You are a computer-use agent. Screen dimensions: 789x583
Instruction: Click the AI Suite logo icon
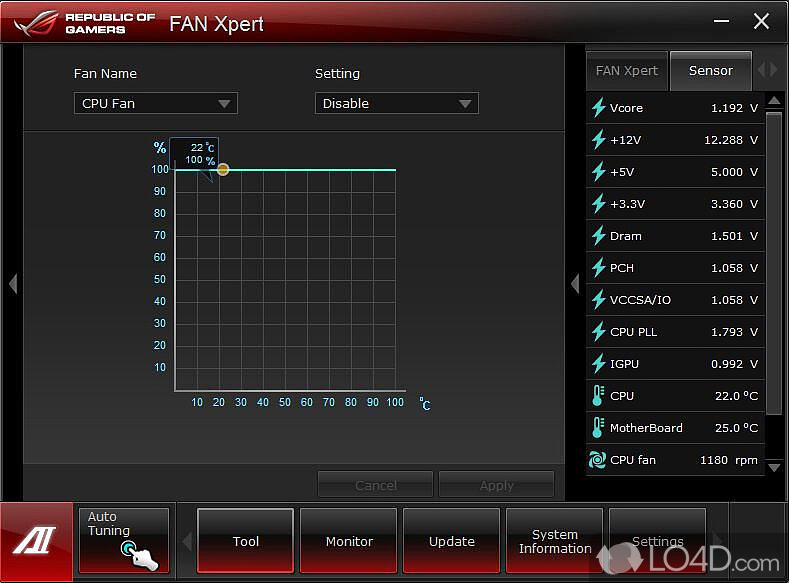[36, 541]
